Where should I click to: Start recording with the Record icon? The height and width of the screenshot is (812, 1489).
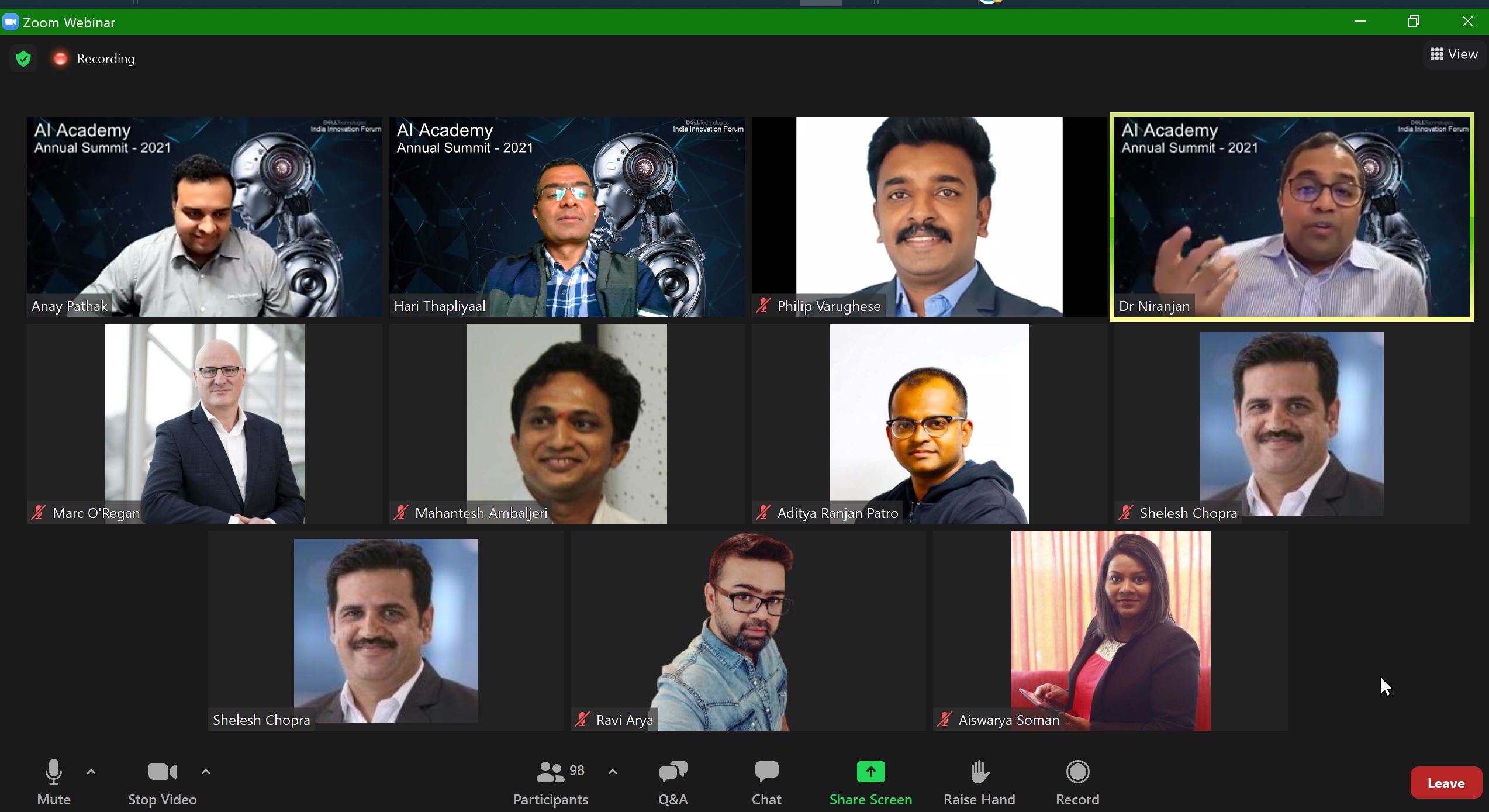click(1077, 772)
